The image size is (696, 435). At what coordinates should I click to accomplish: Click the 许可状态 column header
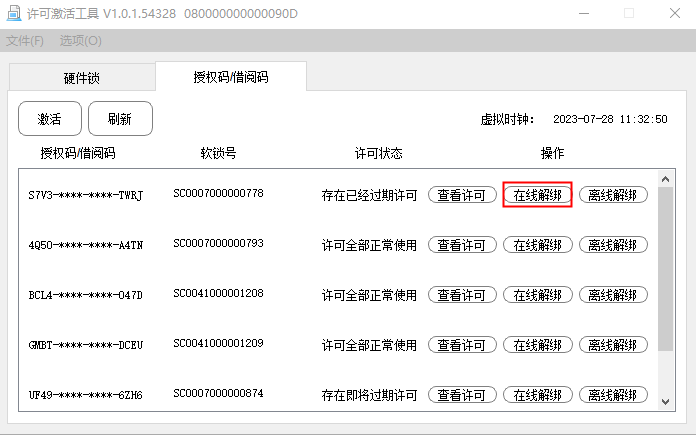pos(378,153)
